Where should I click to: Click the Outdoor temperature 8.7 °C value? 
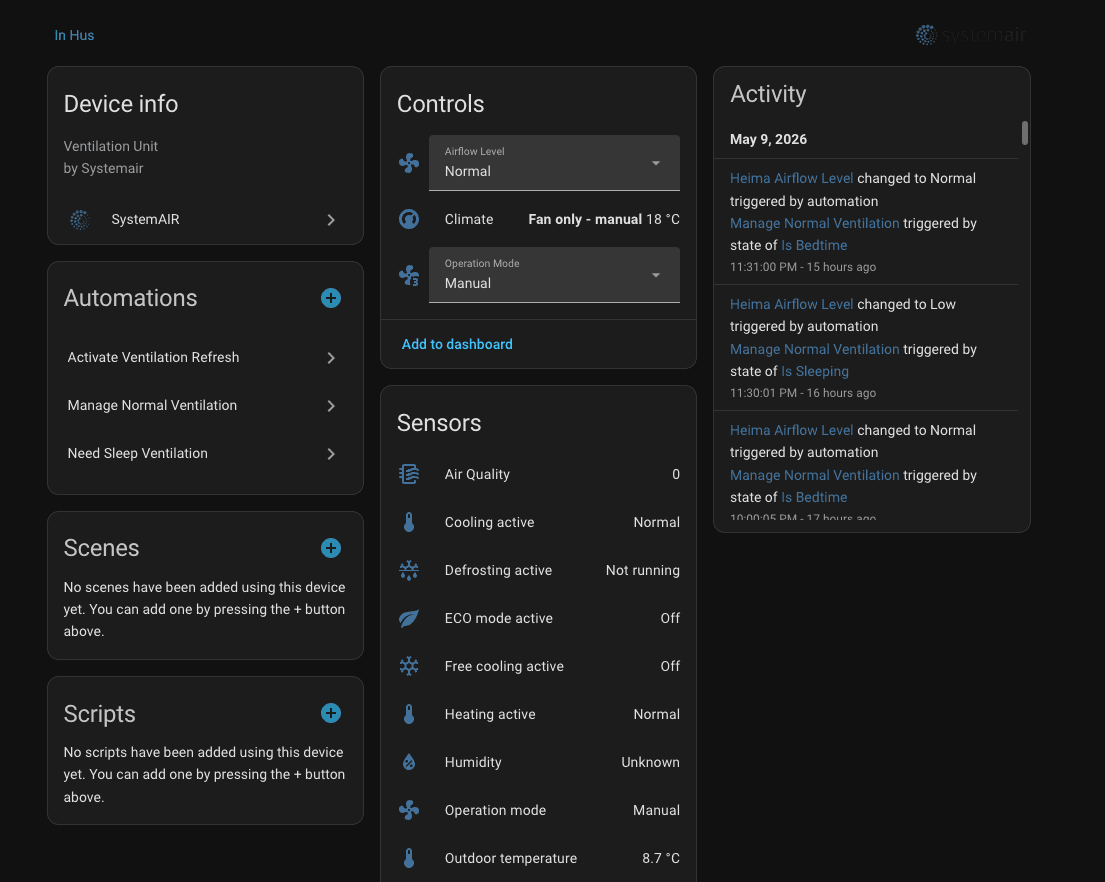pos(661,858)
